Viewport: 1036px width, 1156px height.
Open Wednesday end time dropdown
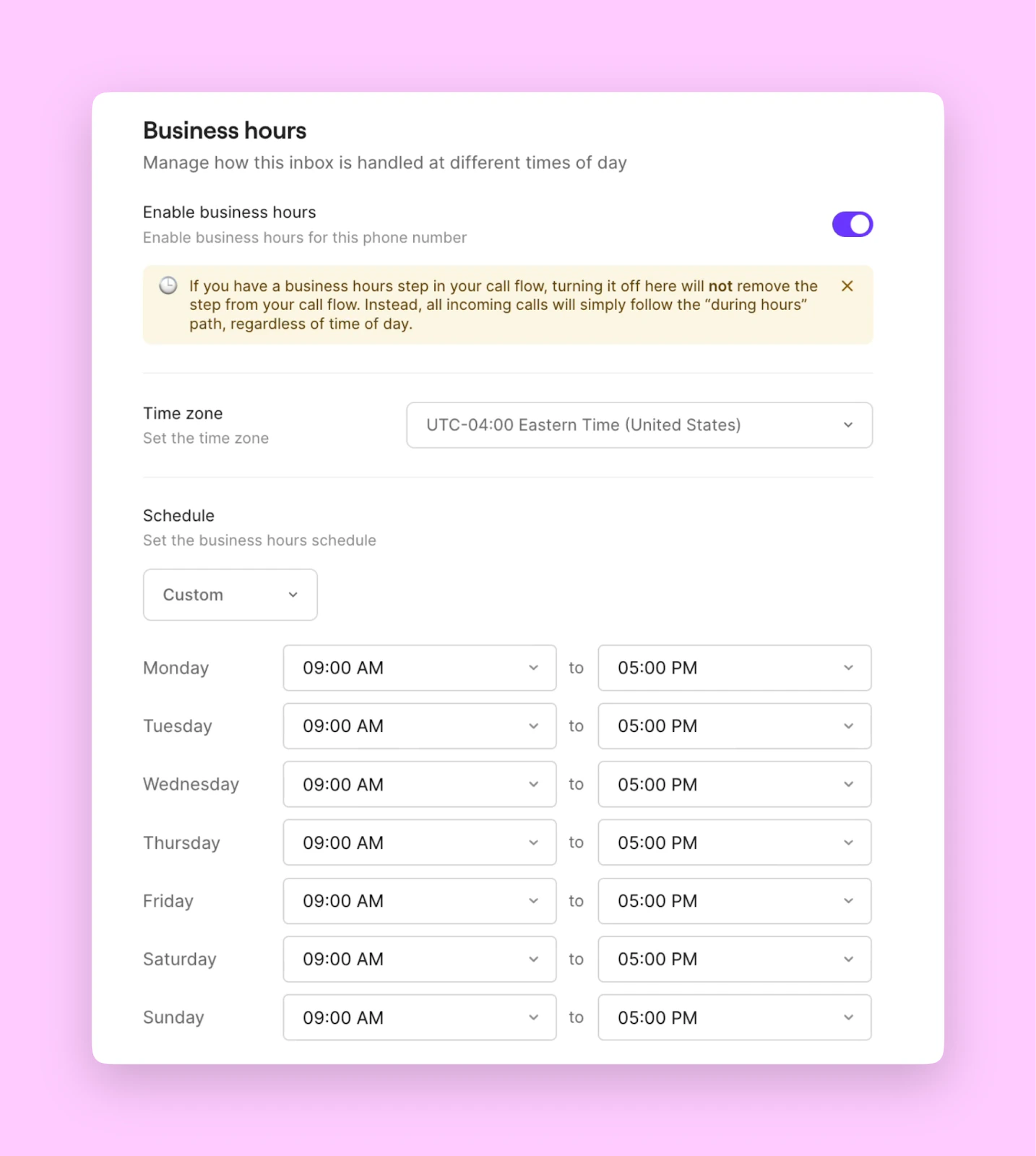pos(735,784)
